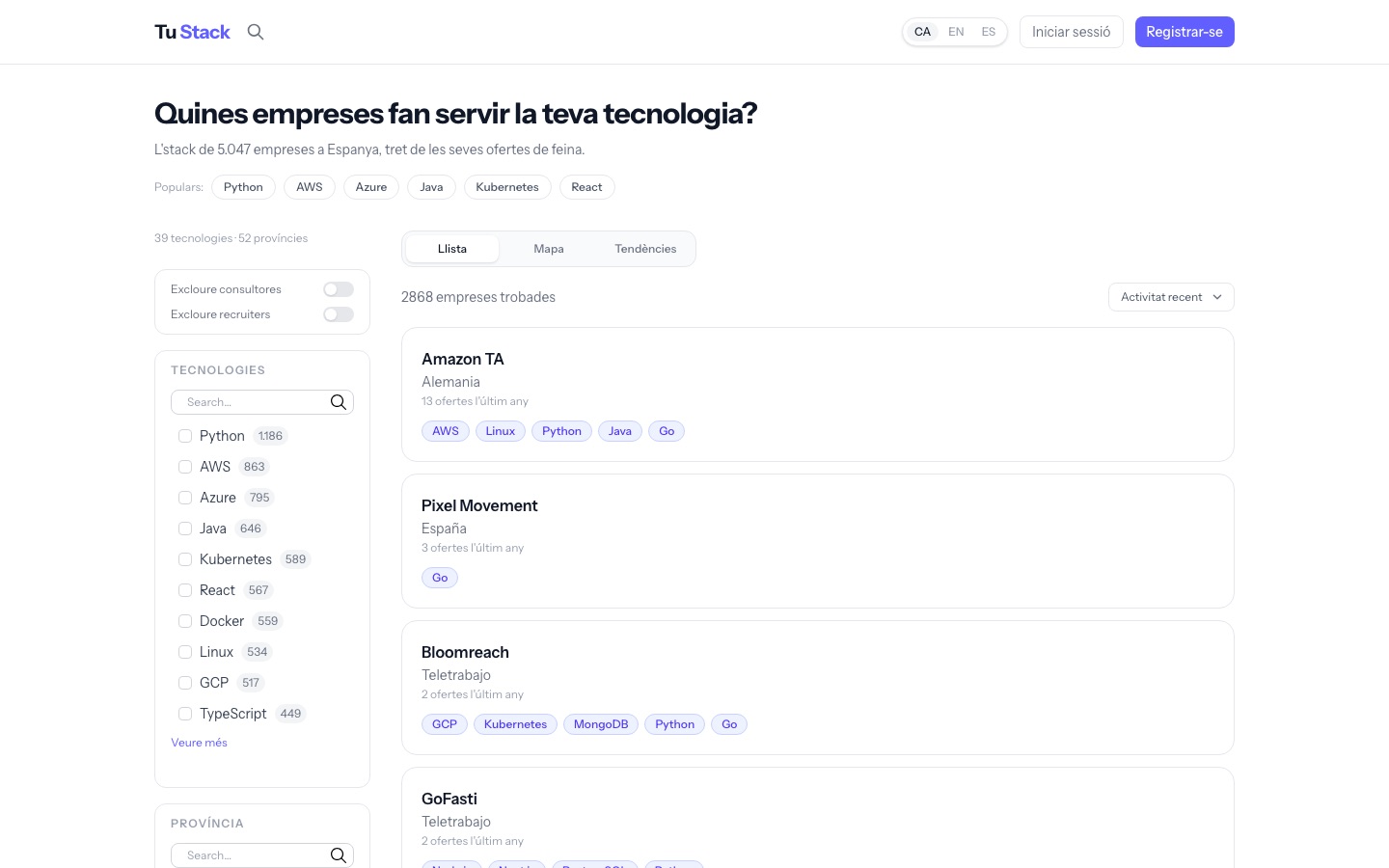Screen dimensions: 1389x868
Task: Choose popular tag Python
Action: tap(243, 187)
